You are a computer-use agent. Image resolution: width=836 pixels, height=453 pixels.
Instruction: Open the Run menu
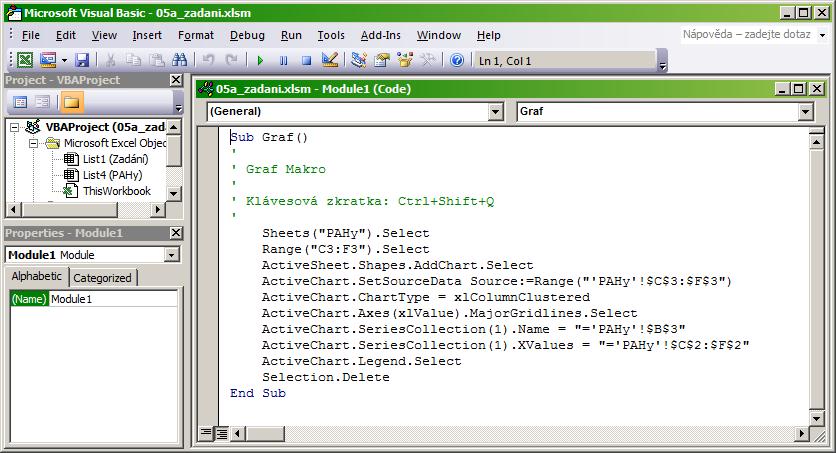pyautogui.click(x=291, y=35)
